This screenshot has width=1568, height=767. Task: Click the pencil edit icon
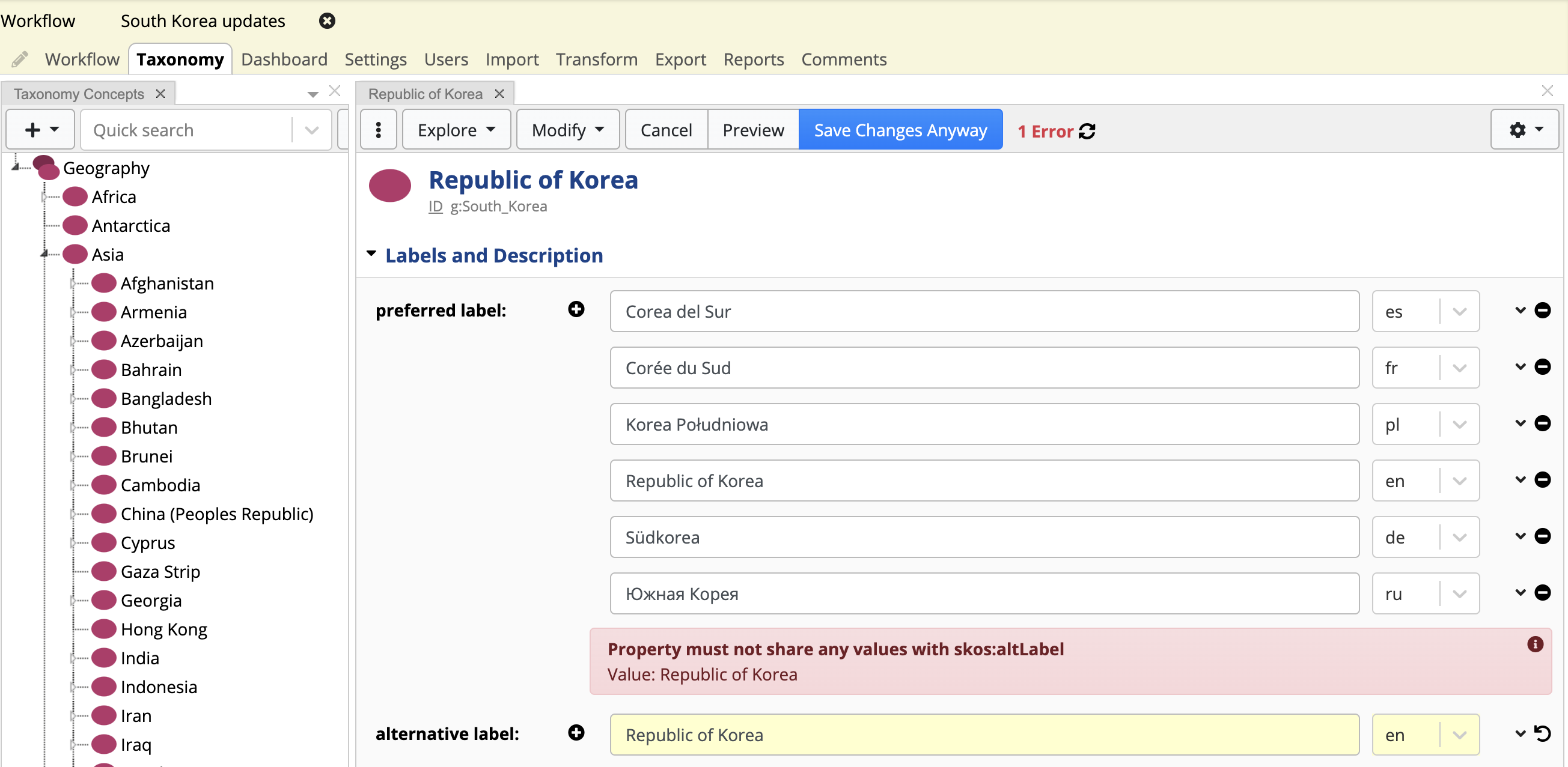point(20,59)
